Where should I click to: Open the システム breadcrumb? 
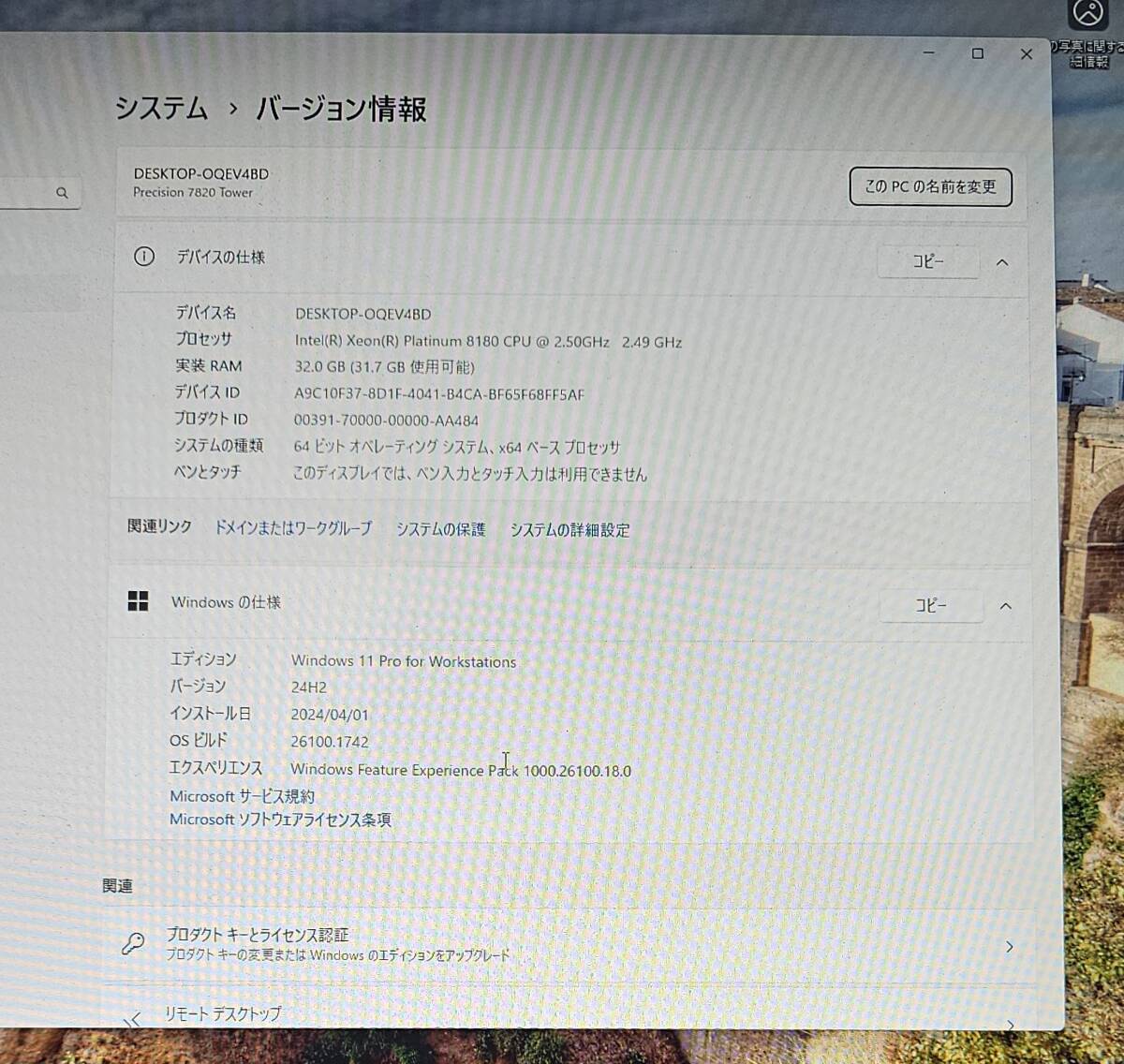(x=161, y=110)
